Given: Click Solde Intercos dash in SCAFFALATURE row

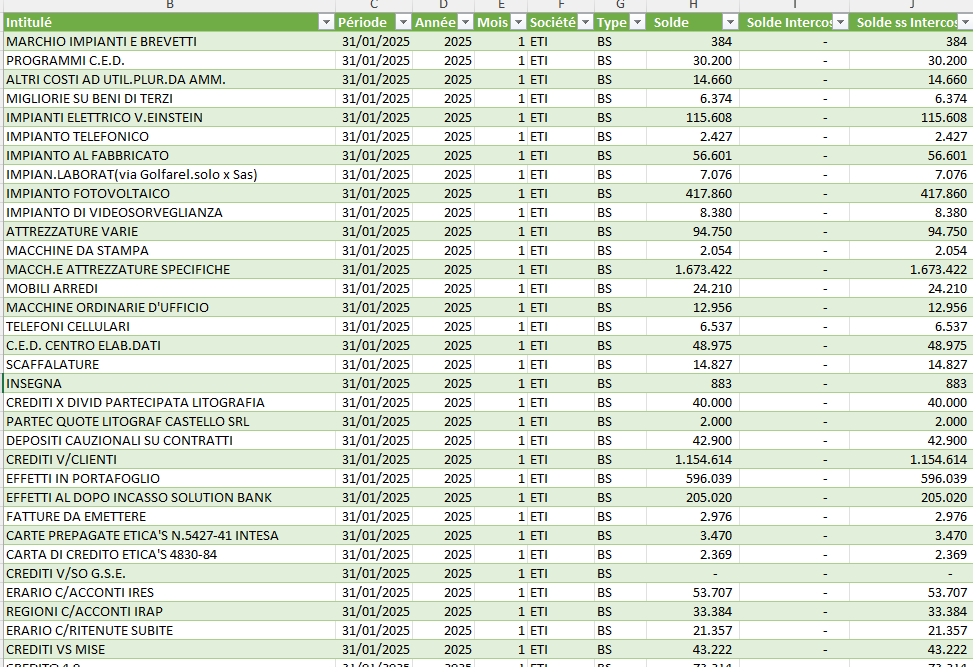Looking at the screenshot, I should point(825,365).
